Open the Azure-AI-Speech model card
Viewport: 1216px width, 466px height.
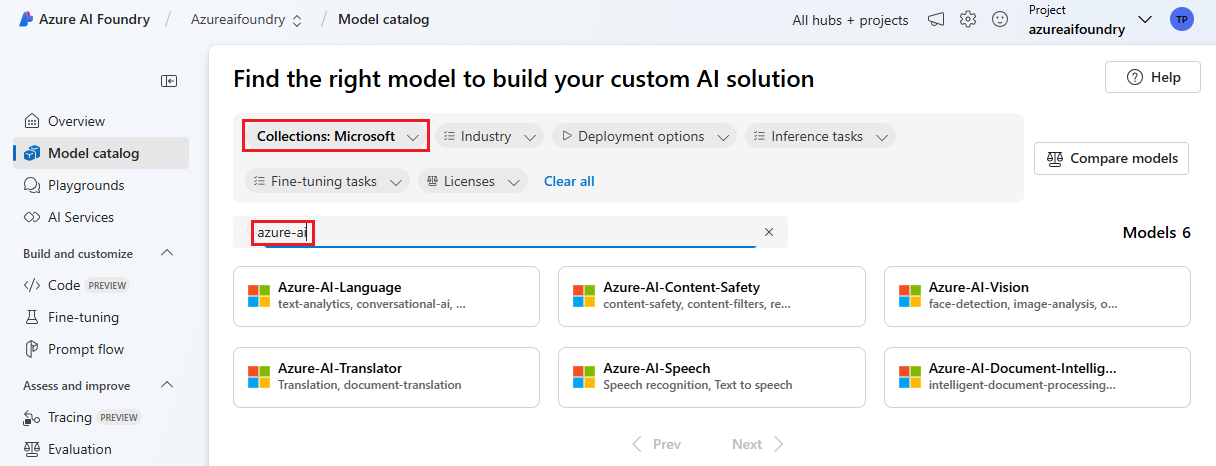click(x=711, y=377)
